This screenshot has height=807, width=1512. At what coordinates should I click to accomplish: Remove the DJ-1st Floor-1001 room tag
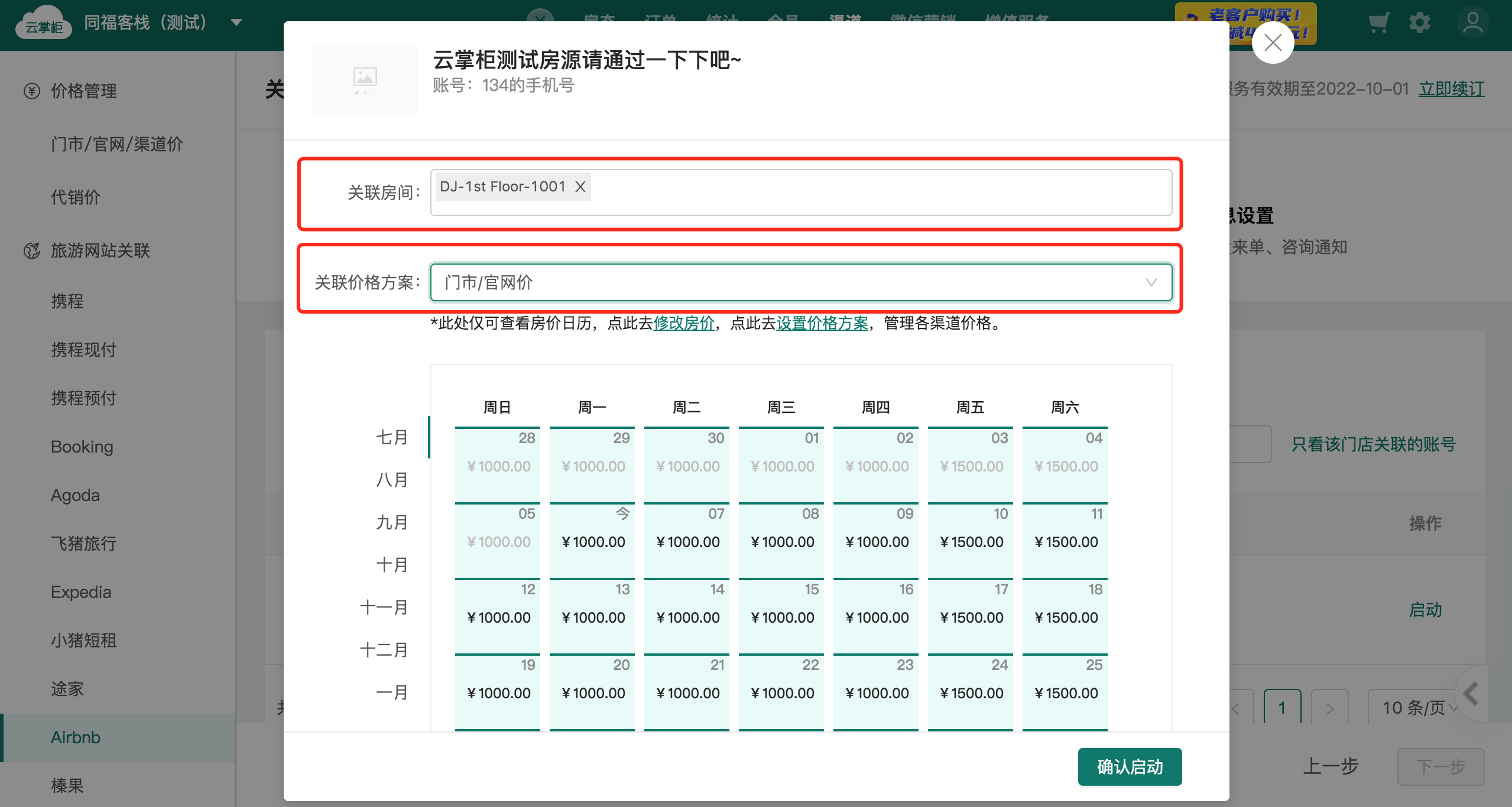click(580, 187)
